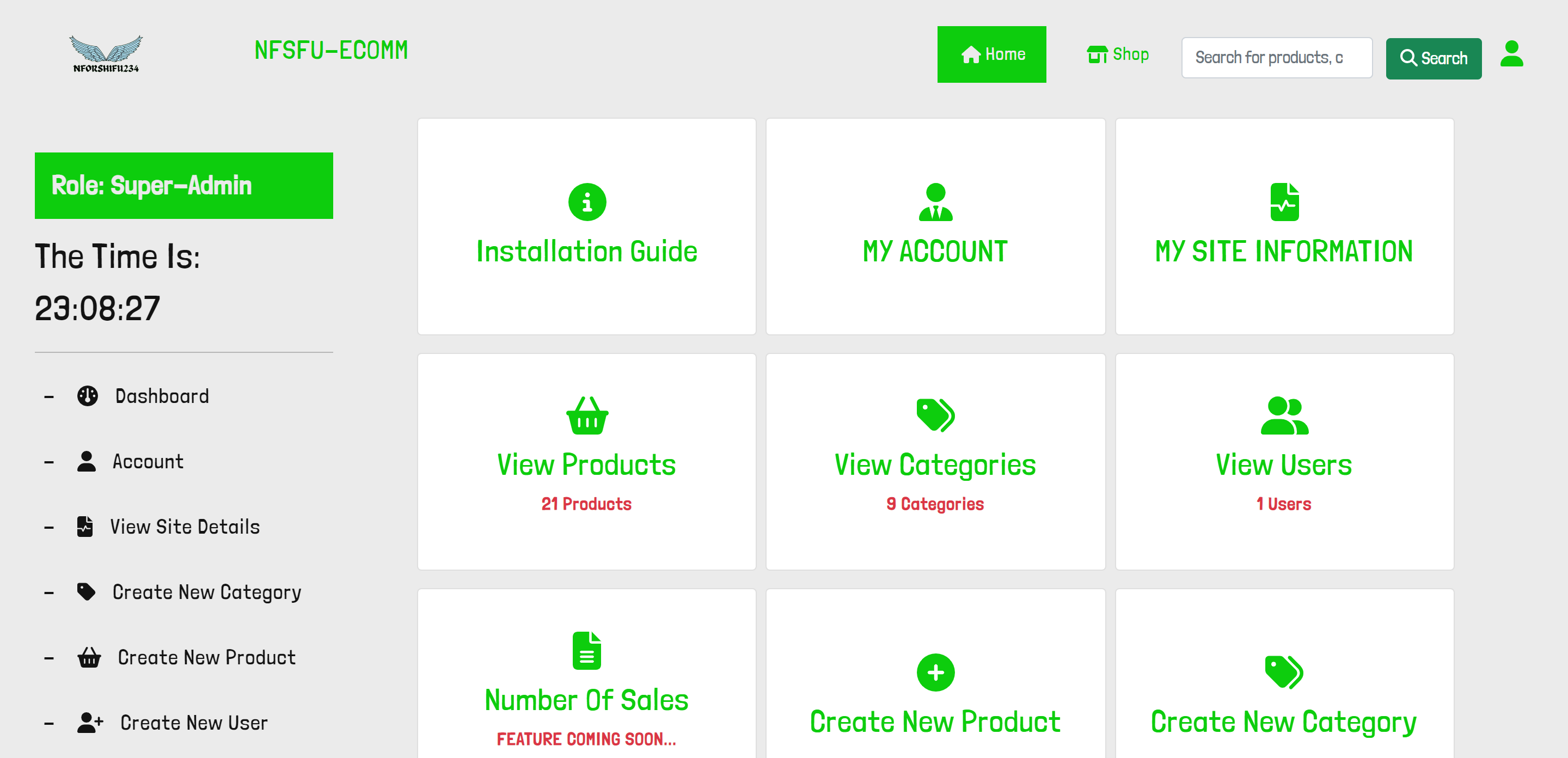Choose Create New User in sidebar
Viewport: 1568px width, 758px height.
coord(193,723)
